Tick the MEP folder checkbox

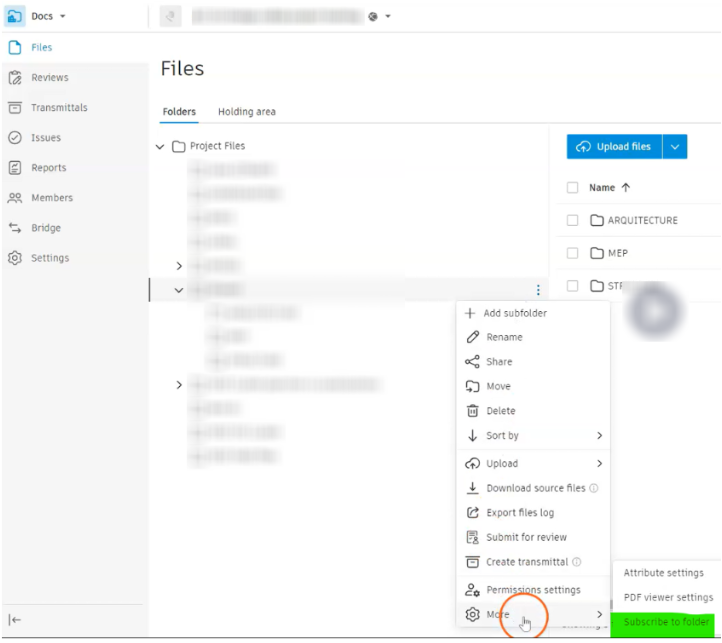point(572,253)
